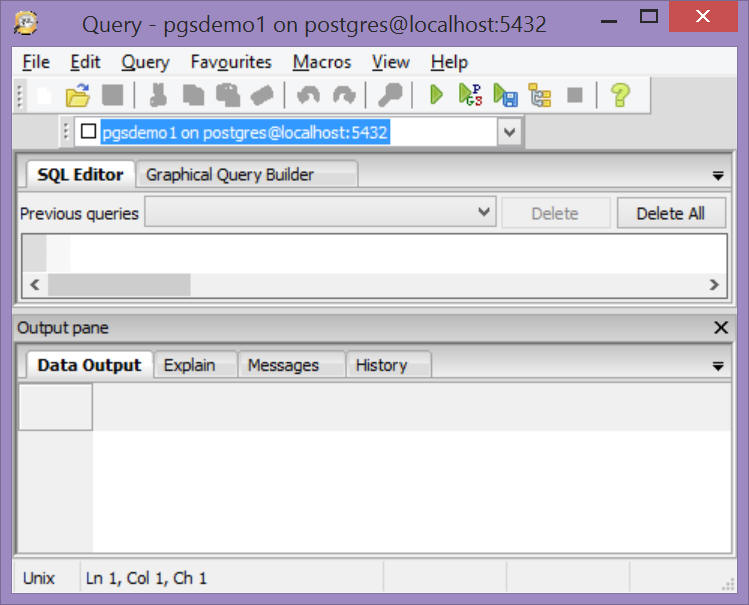Click the Find binoculars icon

(x=390, y=95)
